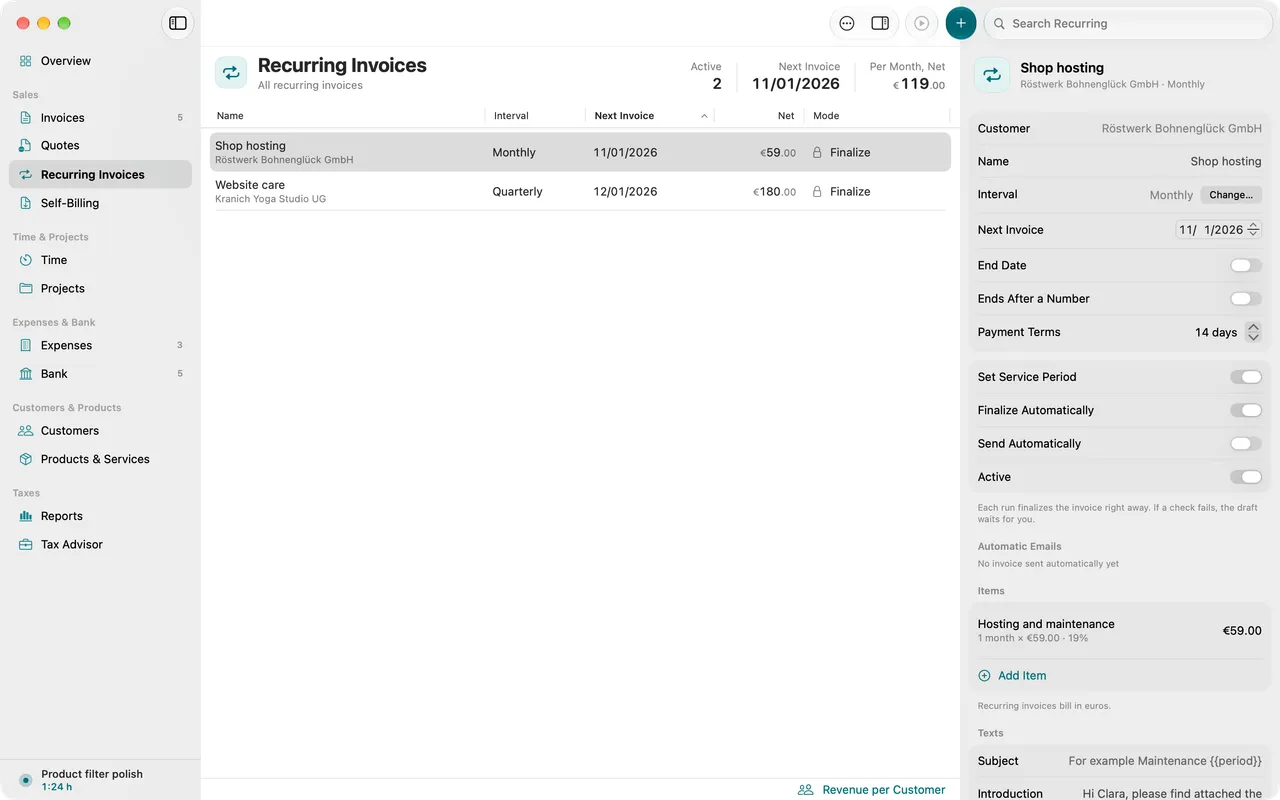
Task: Click the Overview grid icon in sidebar
Action: click(26, 61)
